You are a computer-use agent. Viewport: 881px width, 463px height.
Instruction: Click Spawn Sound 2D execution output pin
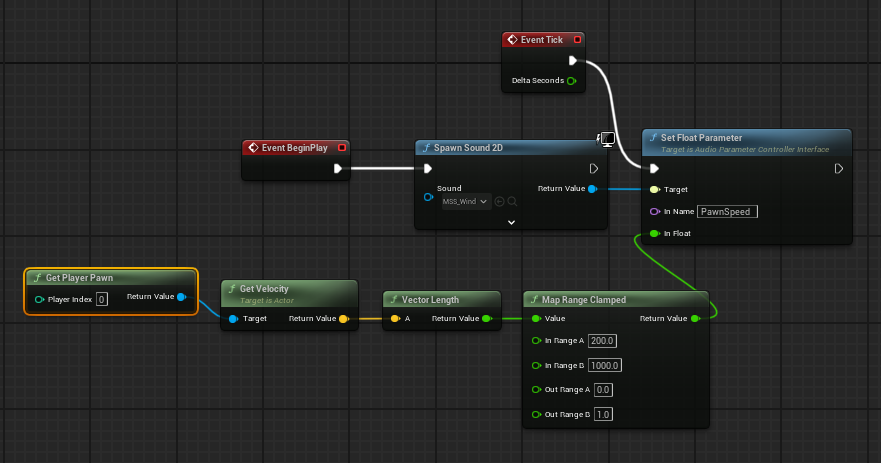tap(593, 168)
